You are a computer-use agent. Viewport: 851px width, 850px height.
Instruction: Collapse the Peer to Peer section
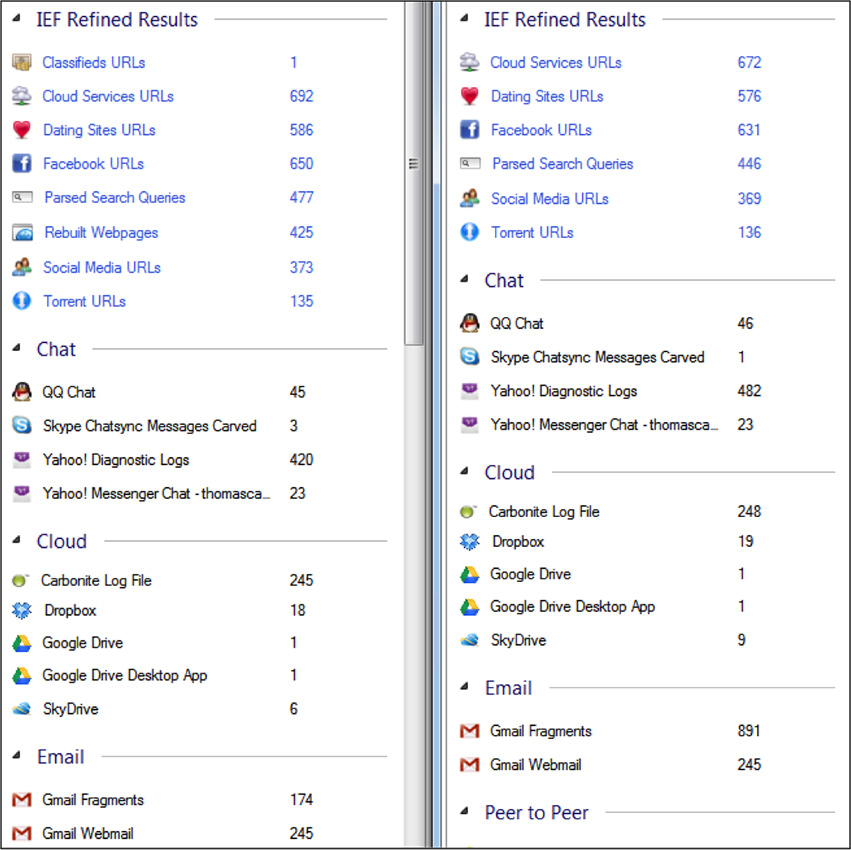click(464, 811)
